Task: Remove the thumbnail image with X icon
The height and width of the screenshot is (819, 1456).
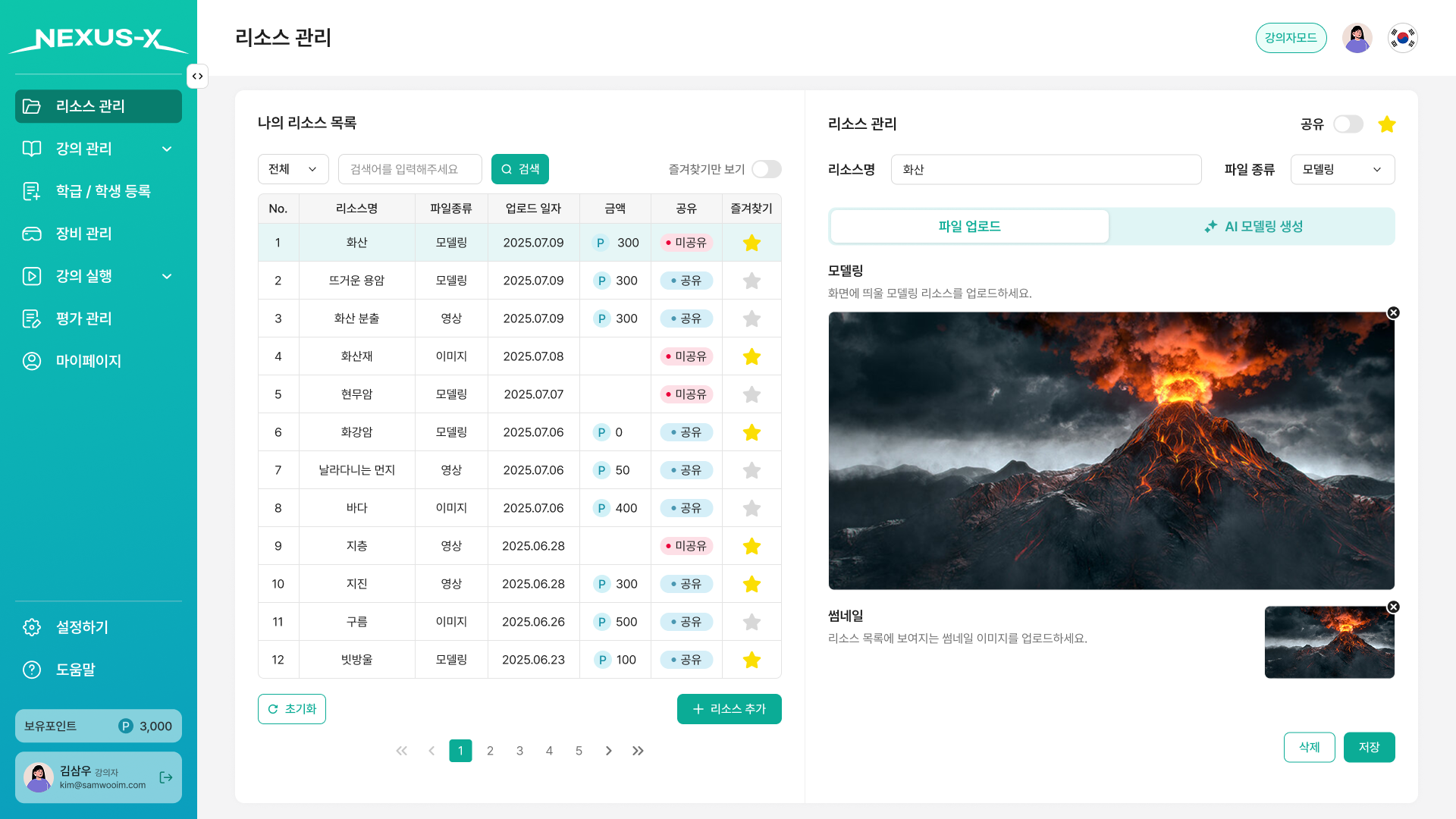Action: click(1393, 607)
